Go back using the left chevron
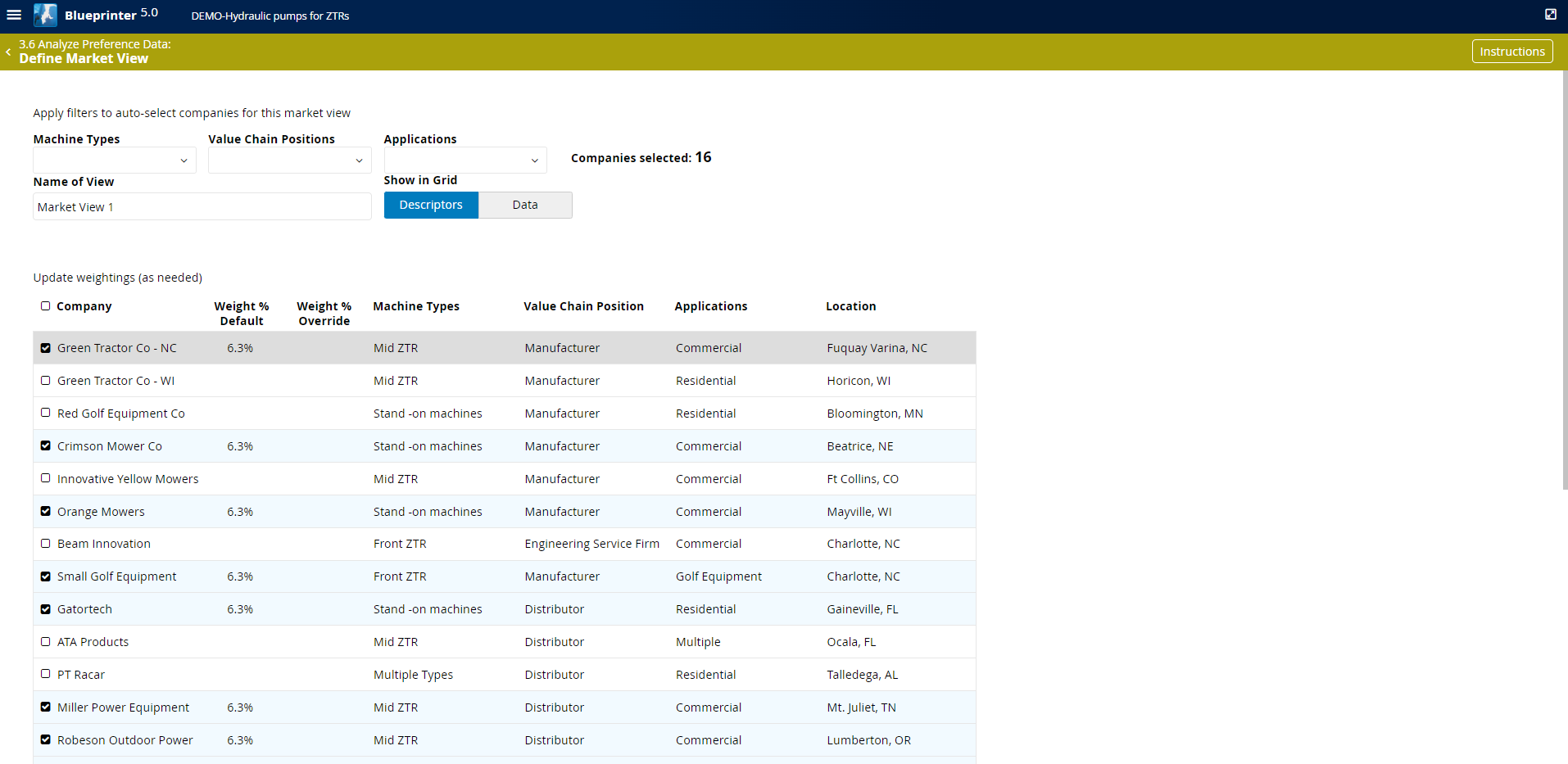The height and width of the screenshot is (764, 1568). [8, 52]
